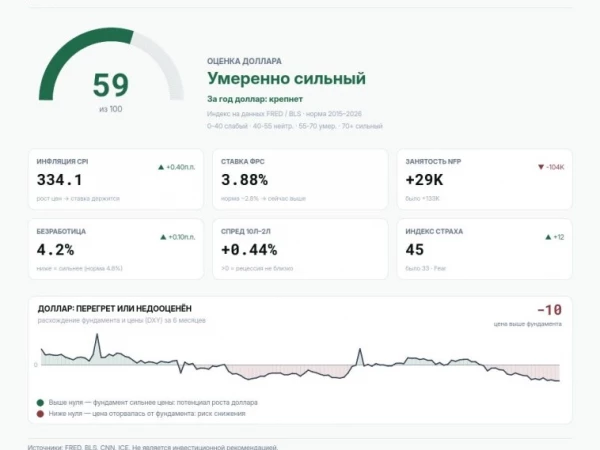Click the "было +133K" note in NFP card

pos(422,199)
